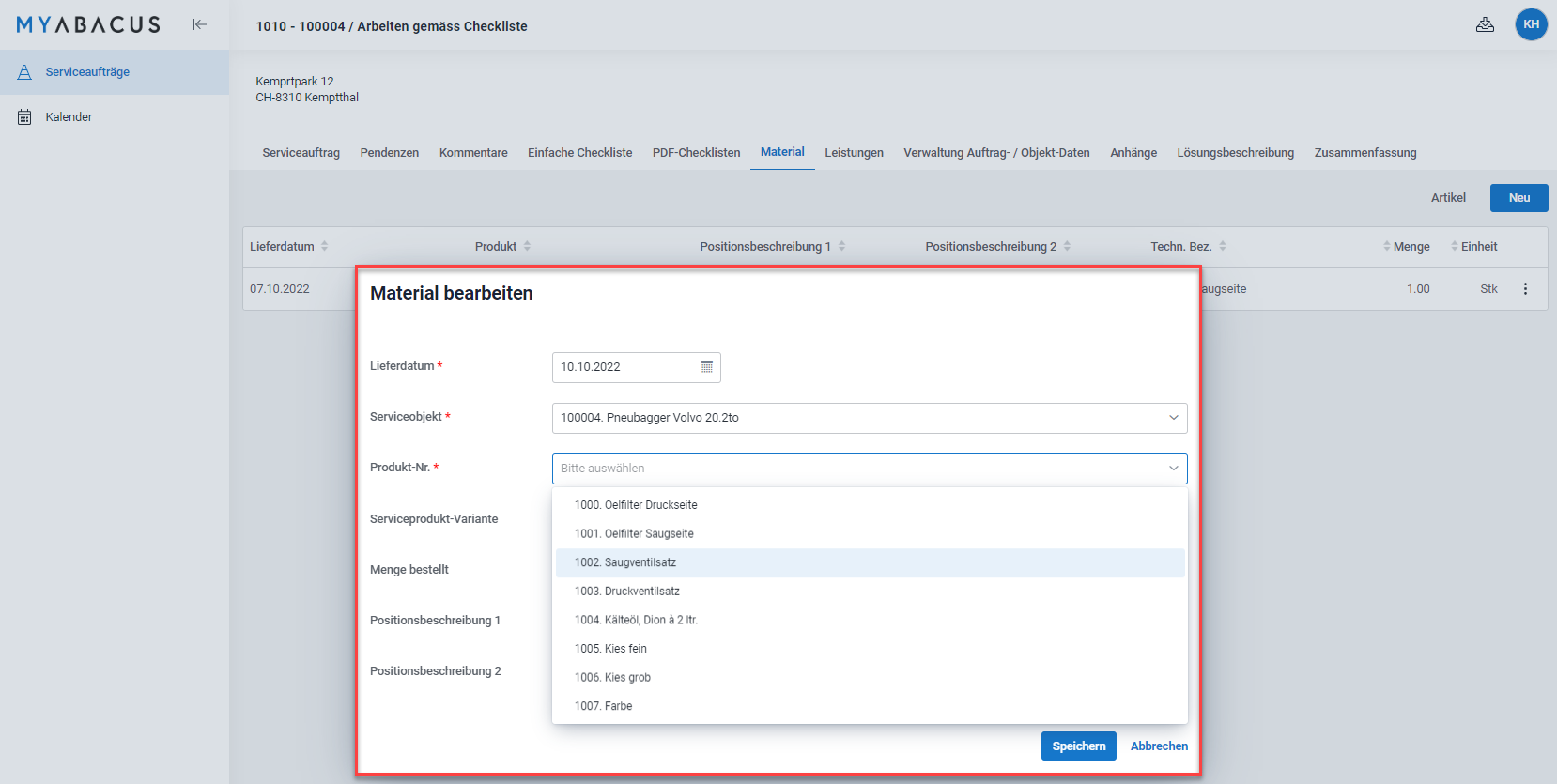Sort by Einheit column arrows
The height and width of the screenshot is (784, 1557).
1454,246
